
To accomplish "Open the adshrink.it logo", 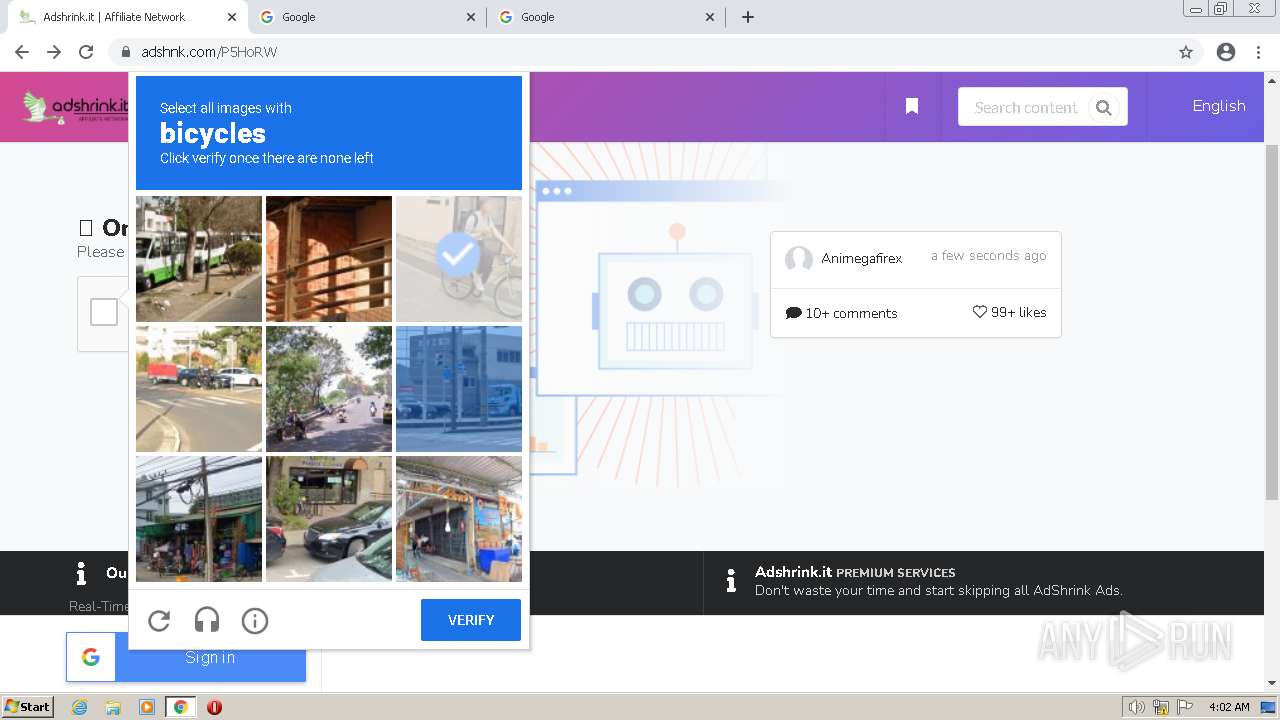I will tap(76, 107).
